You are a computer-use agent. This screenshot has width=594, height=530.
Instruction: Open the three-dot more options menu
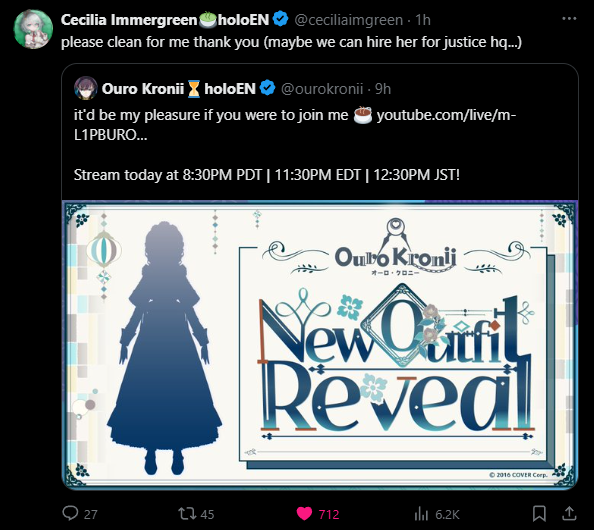click(x=569, y=19)
